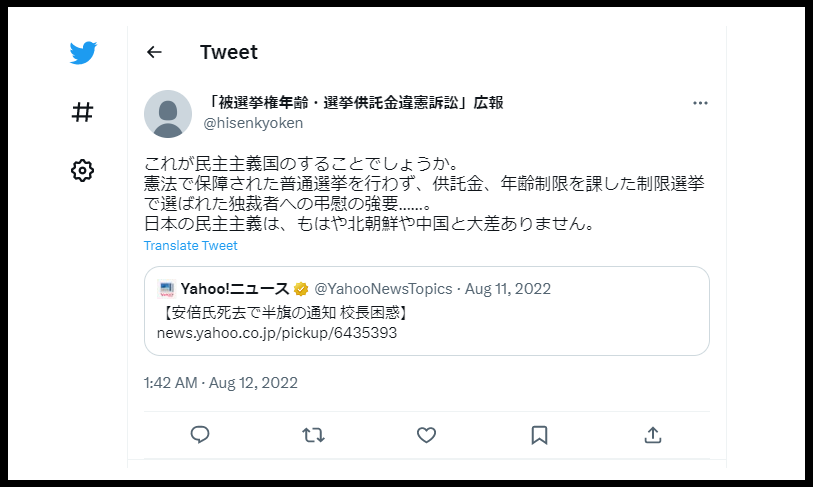This screenshot has width=813, height=487.
Task: Open the news.yahoo.co.jp/pickup/6435393 link
Action: 277,332
